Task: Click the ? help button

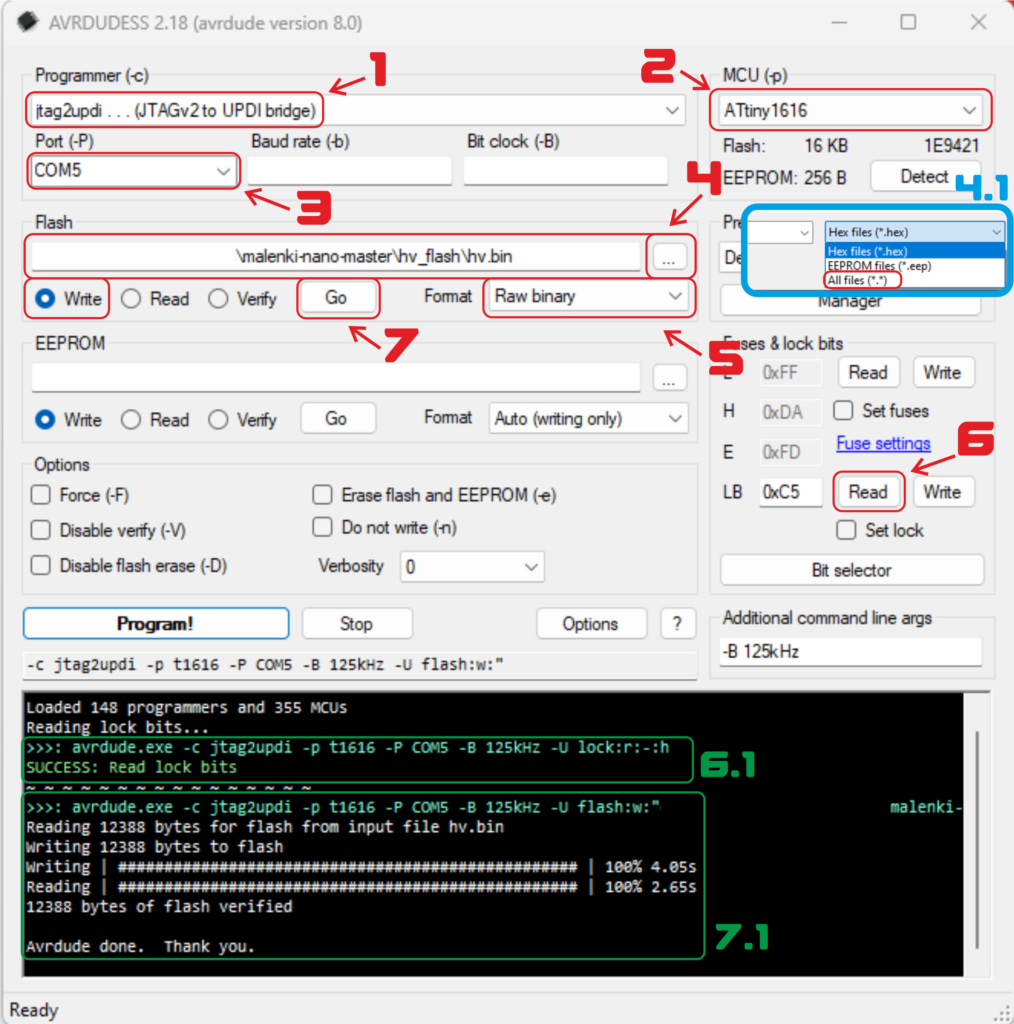Action: point(677,624)
